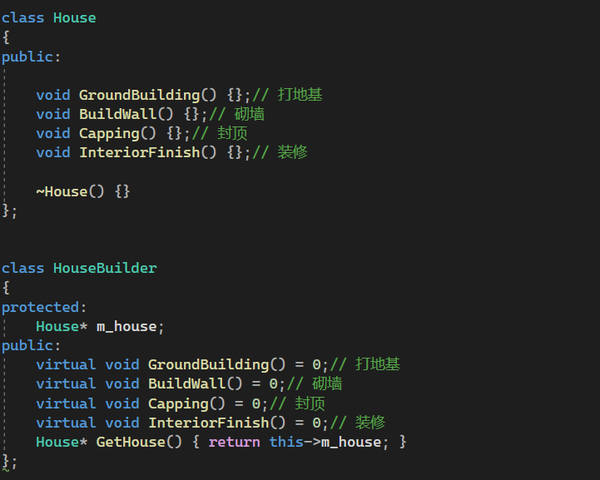Click the 装修 comment after virtual InteriorFinish
This screenshot has width=600, height=480.
tap(370, 422)
